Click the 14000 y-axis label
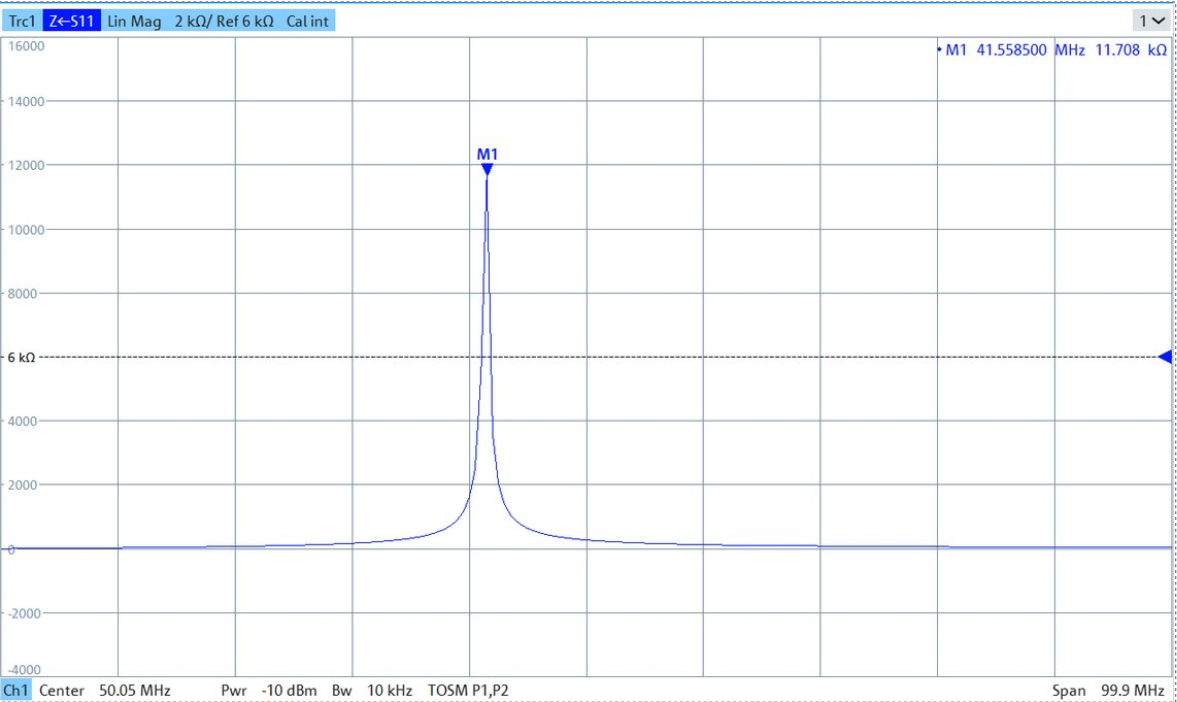Screen dimensions: 1177x702 [26, 101]
